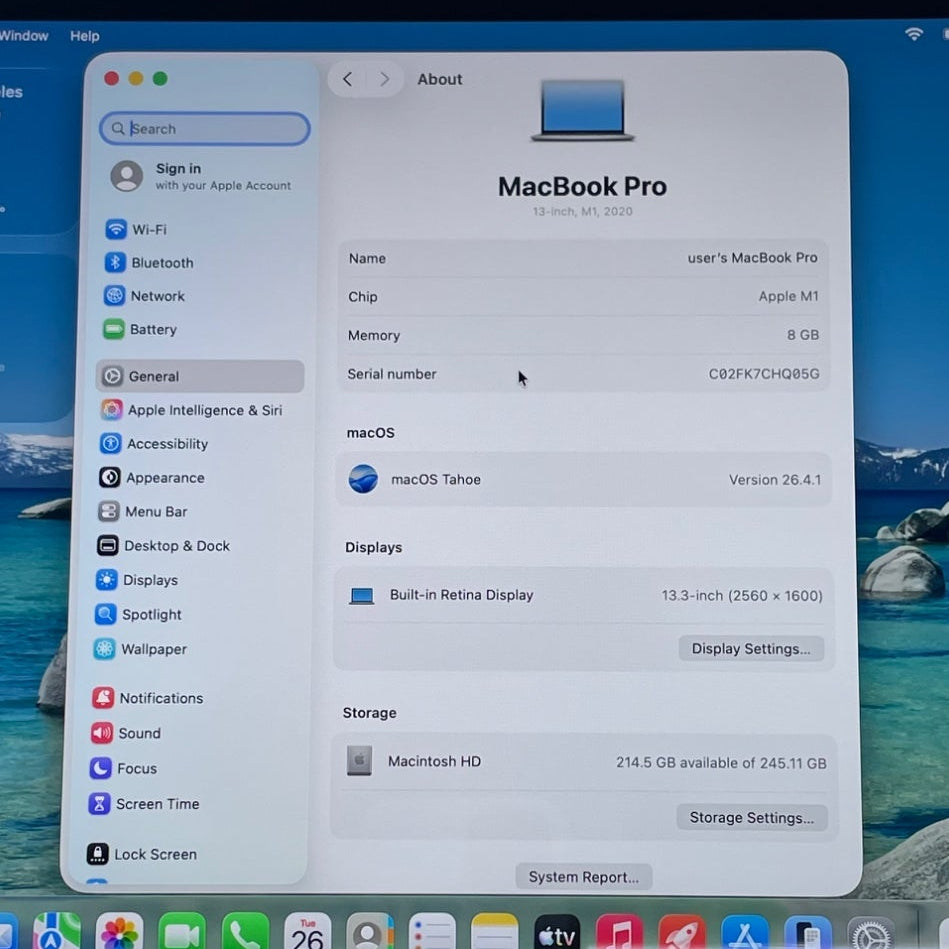This screenshot has width=949, height=949.
Task: Open Displays settings in sidebar
Action: tap(137, 580)
